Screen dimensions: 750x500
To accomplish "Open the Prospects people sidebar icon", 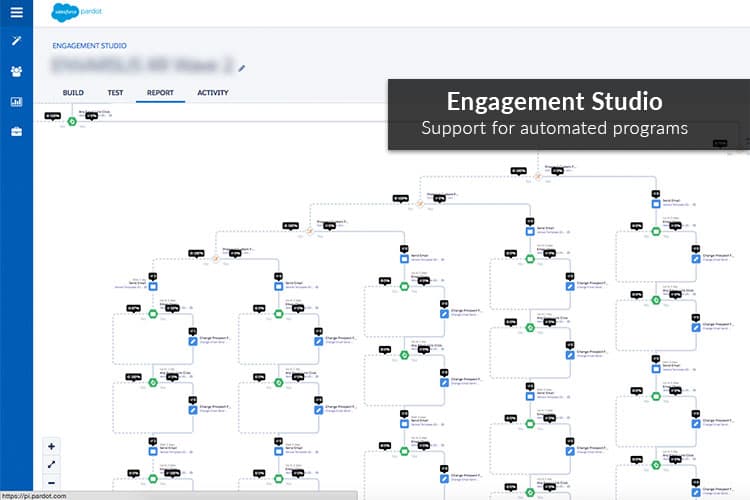I will tap(16, 72).
